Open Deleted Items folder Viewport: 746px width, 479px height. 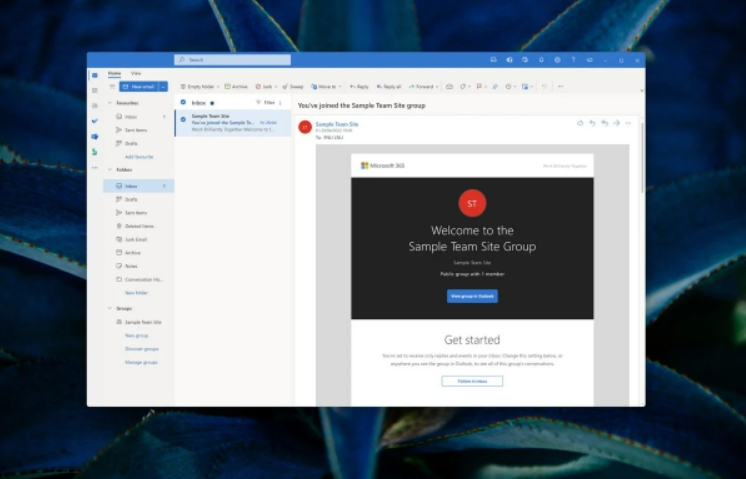coord(139,226)
